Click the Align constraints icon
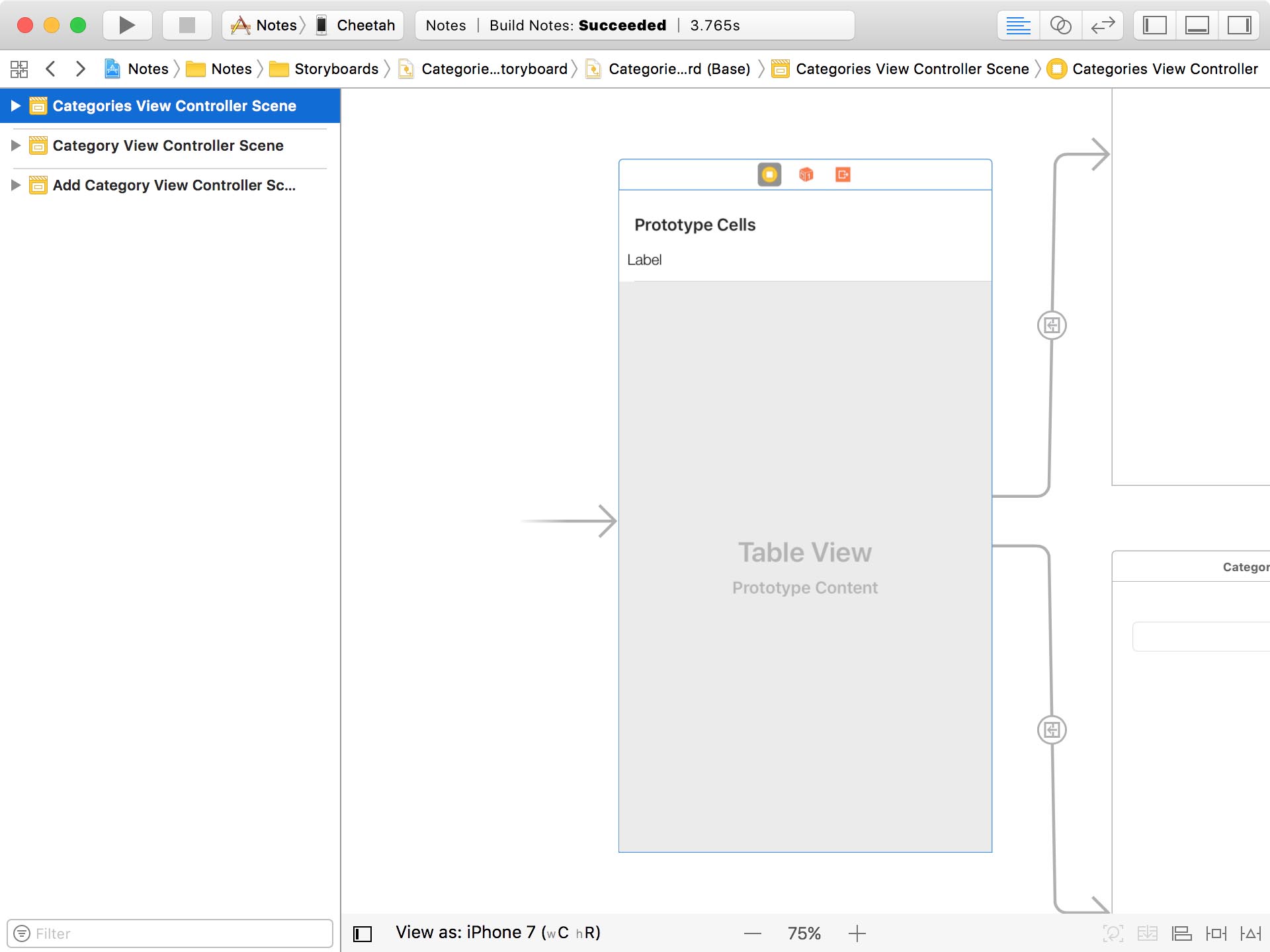This screenshot has height=952, width=1270. tap(1181, 933)
